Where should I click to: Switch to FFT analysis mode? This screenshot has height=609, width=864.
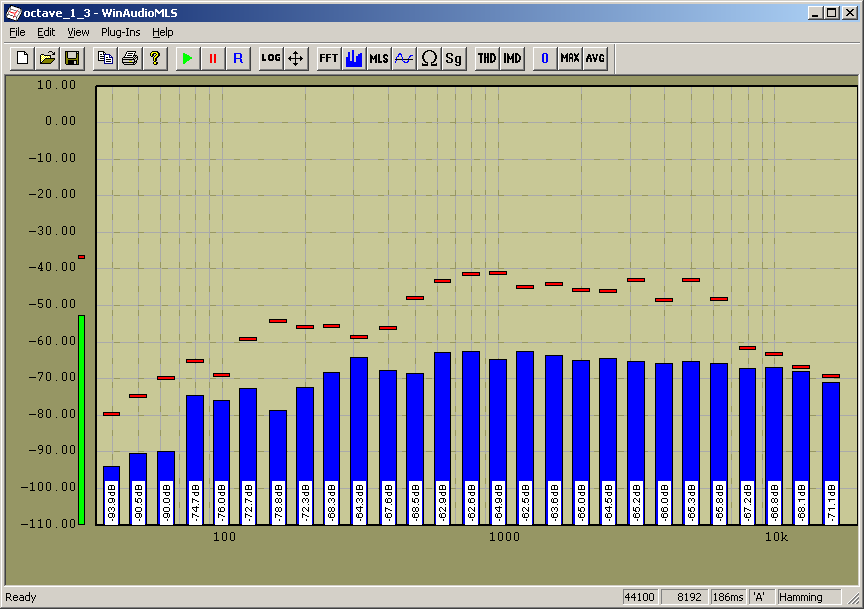click(328, 58)
